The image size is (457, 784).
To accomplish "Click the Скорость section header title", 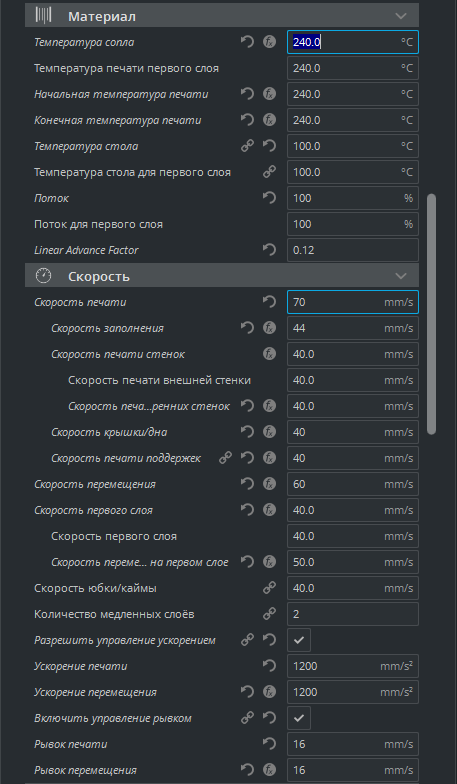I will pos(99,276).
